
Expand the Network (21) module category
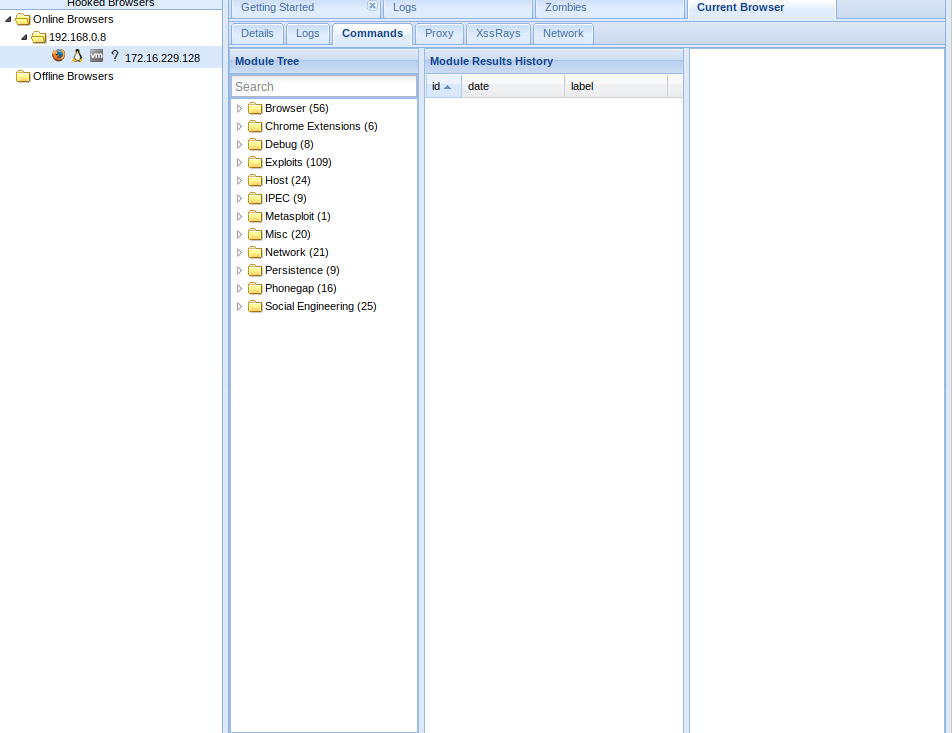(239, 253)
